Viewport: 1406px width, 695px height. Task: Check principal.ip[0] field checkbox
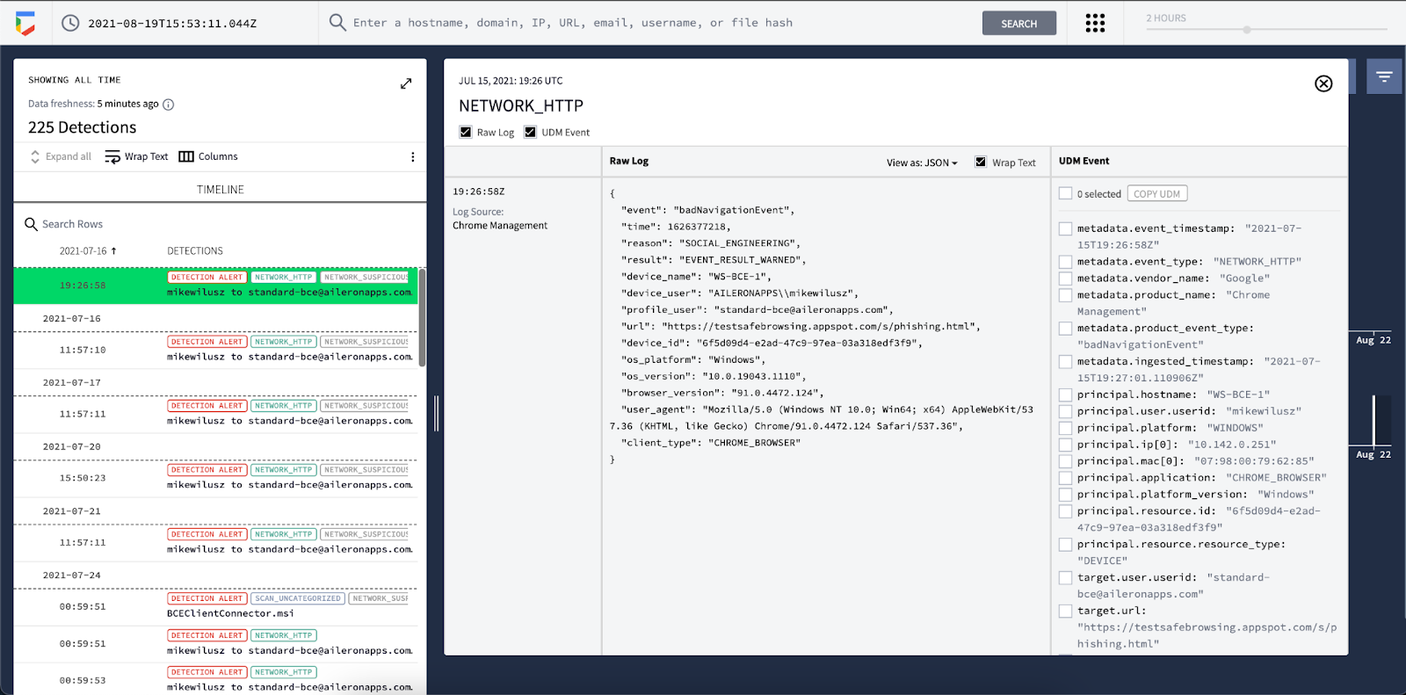[1066, 444]
